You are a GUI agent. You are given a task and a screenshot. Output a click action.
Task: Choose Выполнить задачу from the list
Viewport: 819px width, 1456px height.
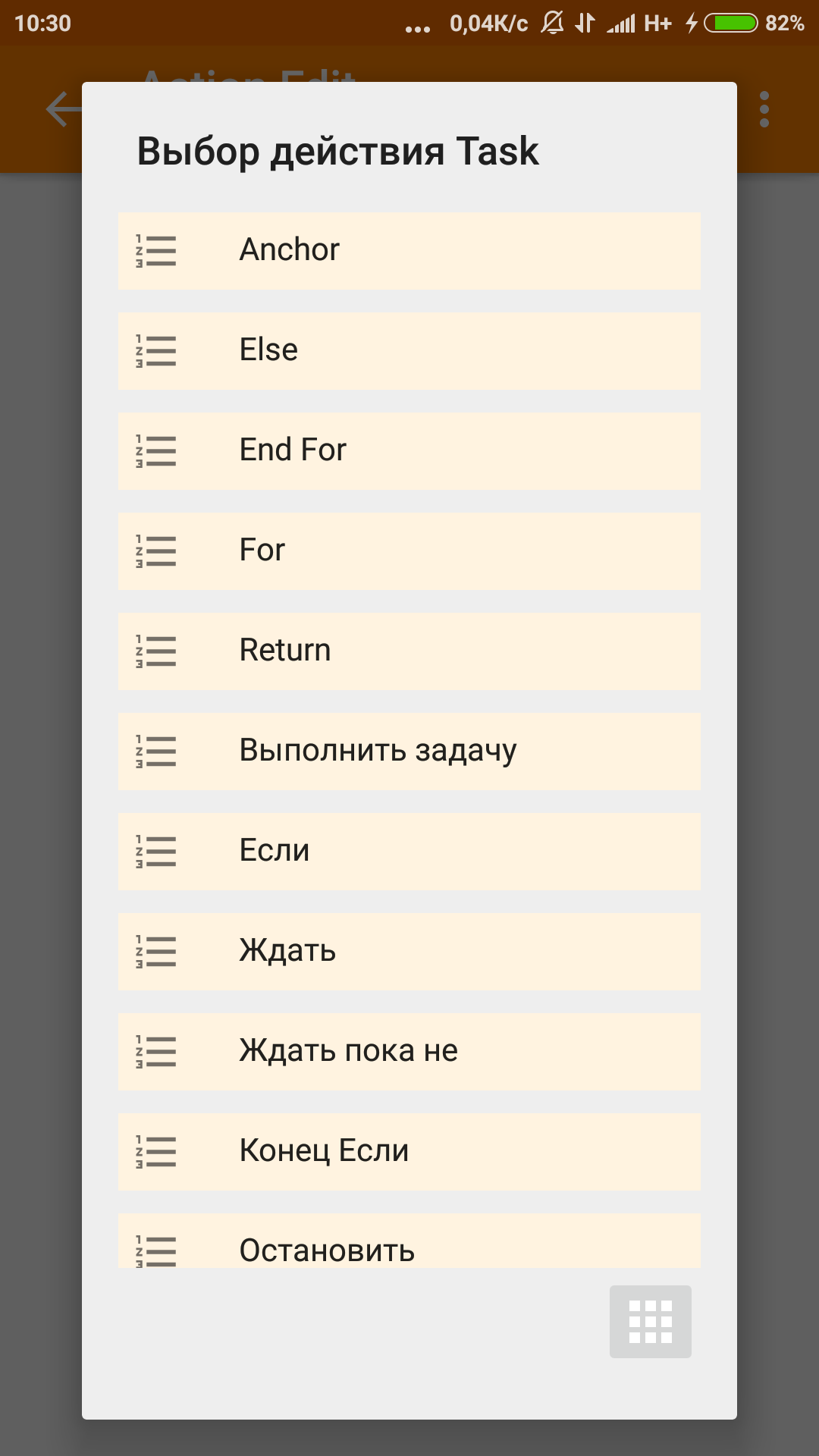coord(409,752)
